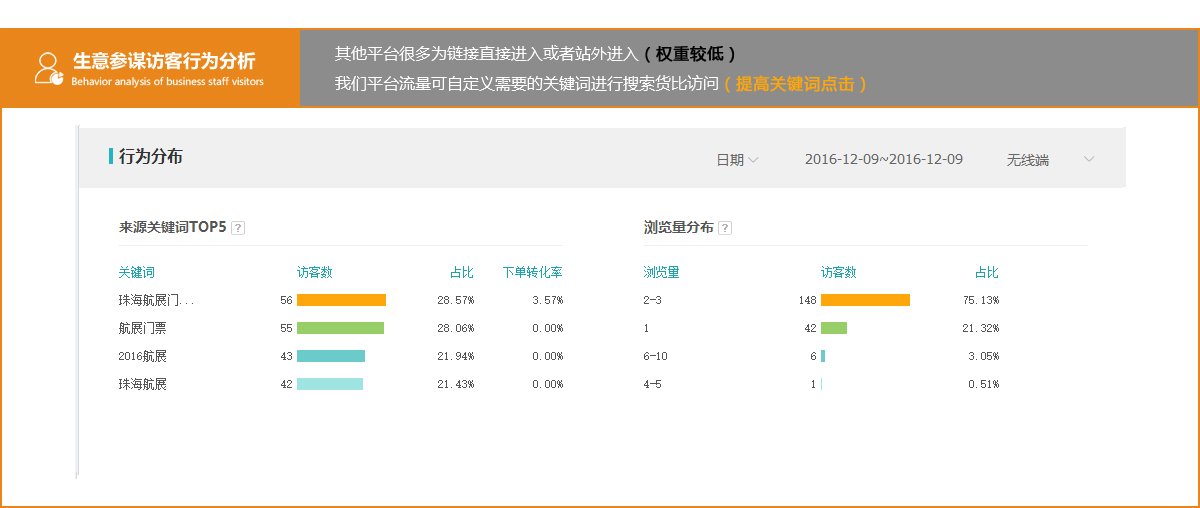This screenshot has width=1200, height=508.
Task: Click the 4-5 page views row label
Action: point(652,384)
